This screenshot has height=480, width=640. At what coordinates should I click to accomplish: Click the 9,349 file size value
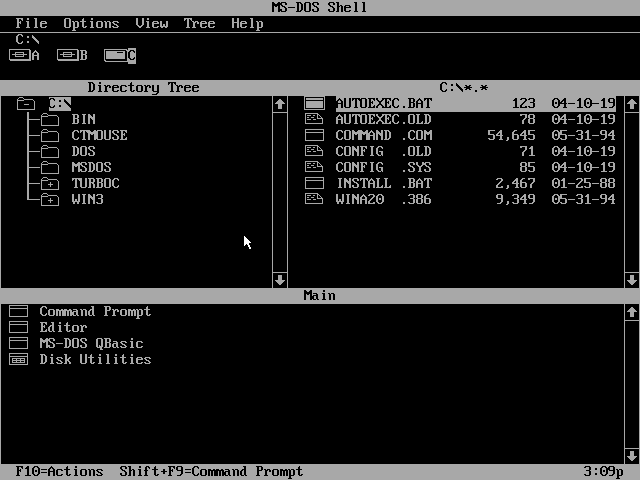click(x=516, y=199)
